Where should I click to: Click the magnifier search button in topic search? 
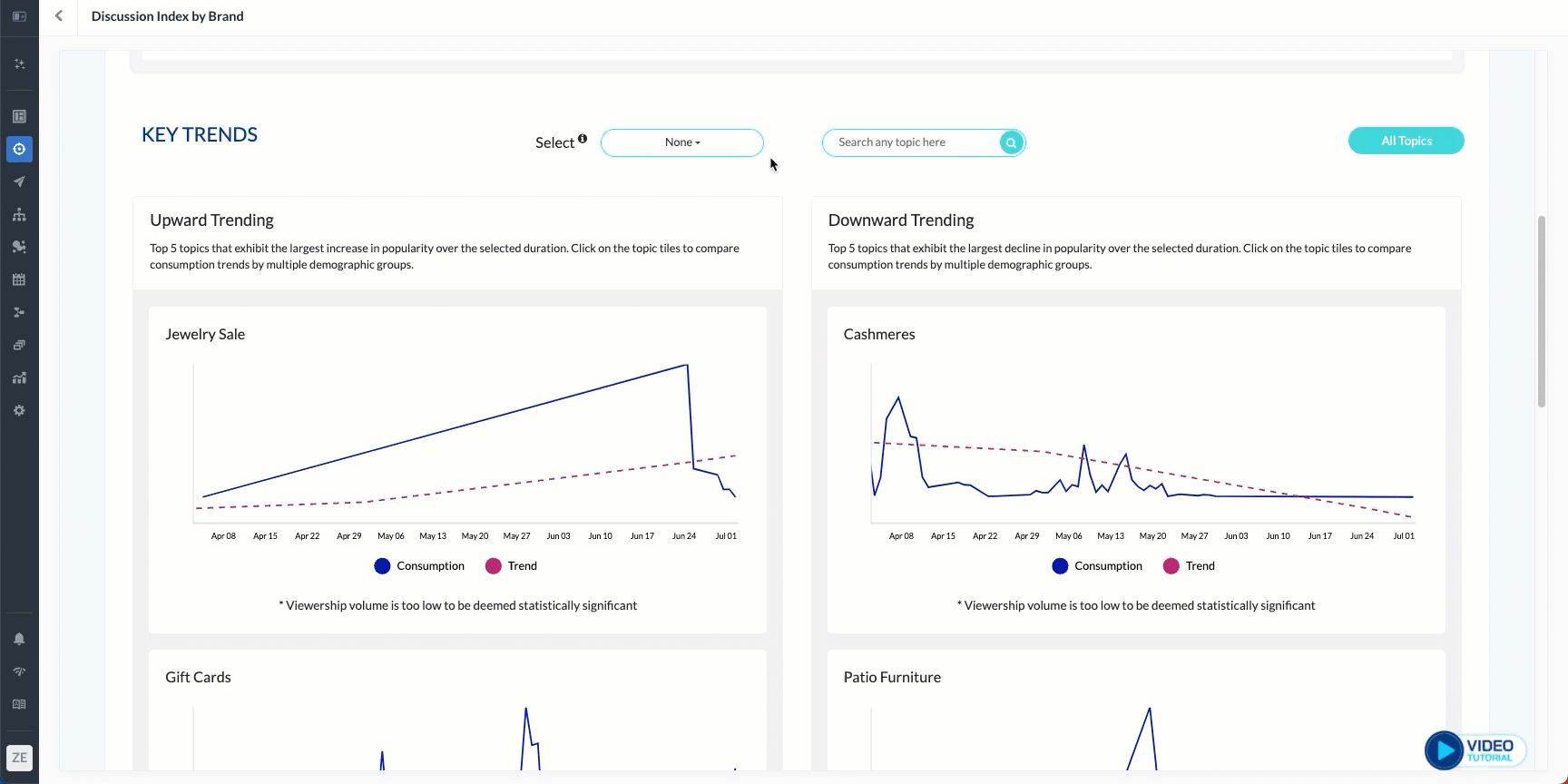(1011, 142)
